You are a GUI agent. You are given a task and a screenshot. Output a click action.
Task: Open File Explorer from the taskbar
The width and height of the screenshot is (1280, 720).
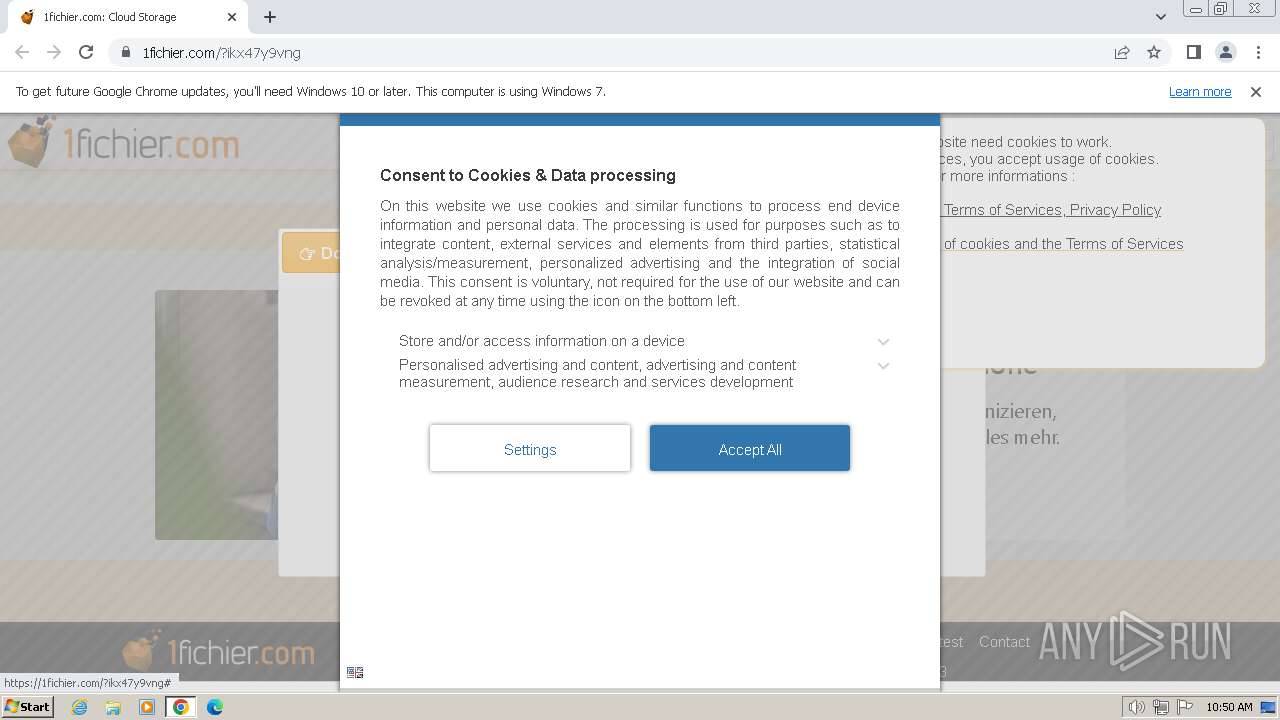tap(113, 707)
